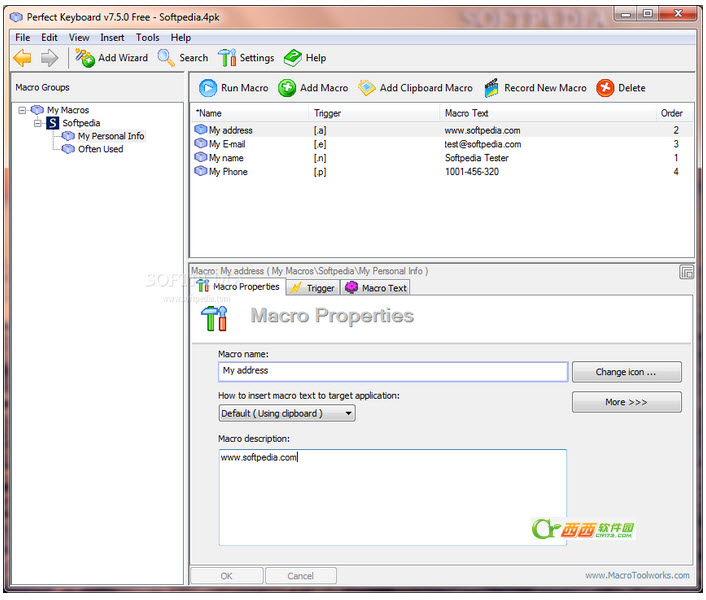Click the Often Used group cube icon
This screenshot has height=600, width=706.
(x=68, y=149)
